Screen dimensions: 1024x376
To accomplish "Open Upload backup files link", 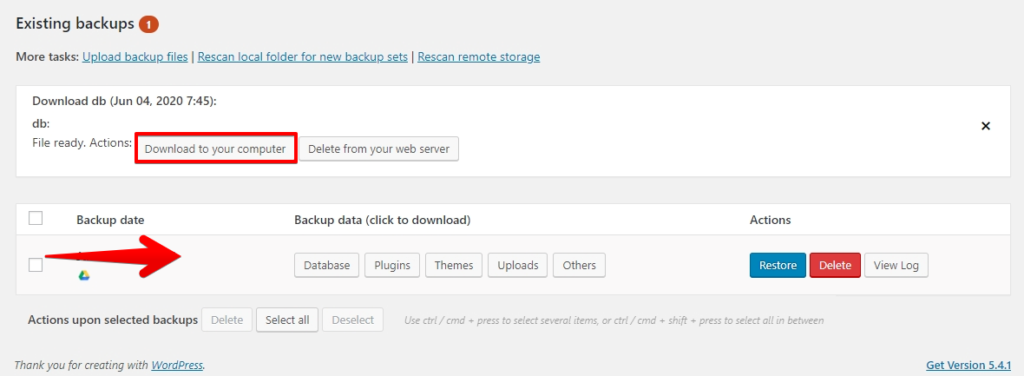I will [x=135, y=57].
